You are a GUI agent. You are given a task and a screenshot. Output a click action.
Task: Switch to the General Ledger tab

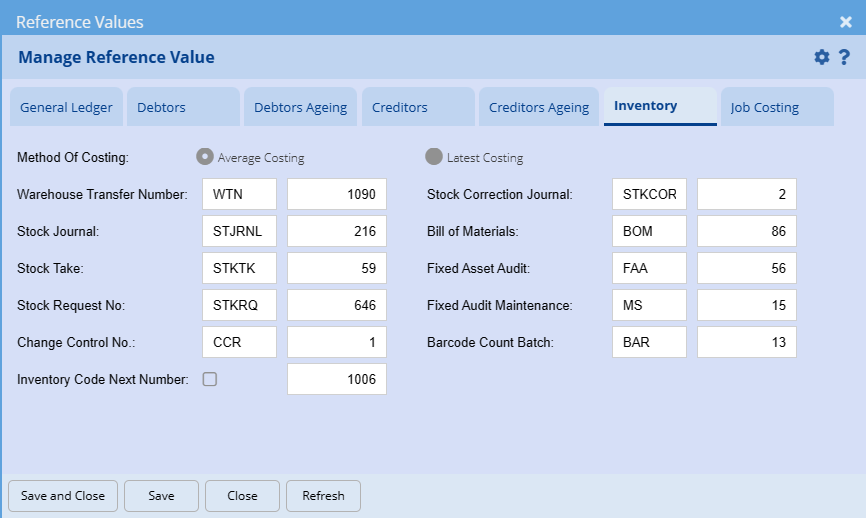(x=66, y=107)
